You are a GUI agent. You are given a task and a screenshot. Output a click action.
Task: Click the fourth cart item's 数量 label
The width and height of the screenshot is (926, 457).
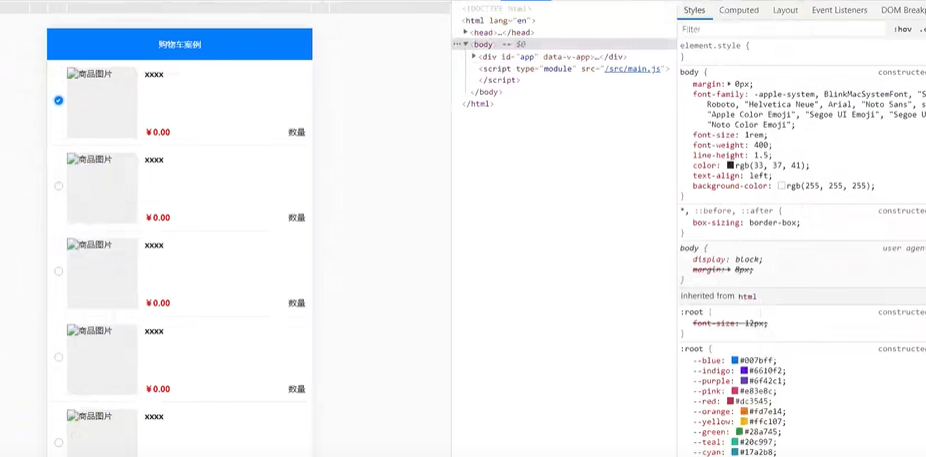click(297, 389)
